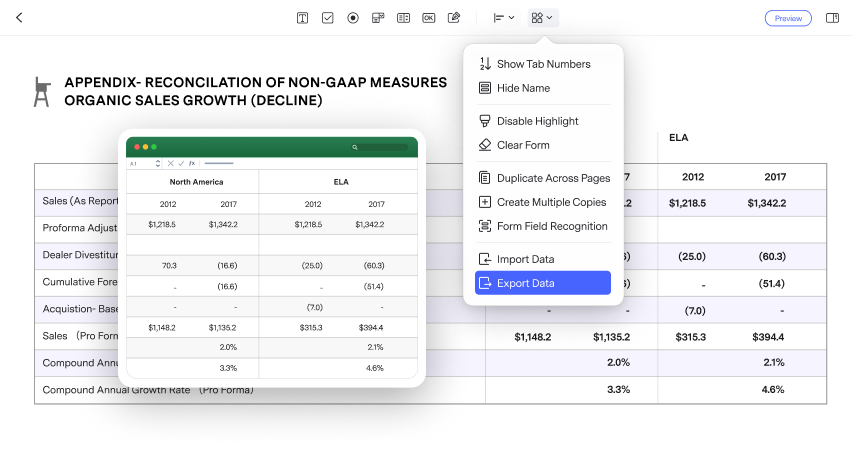
Task: Open the alignment options dropdown
Action: point(504,18)
